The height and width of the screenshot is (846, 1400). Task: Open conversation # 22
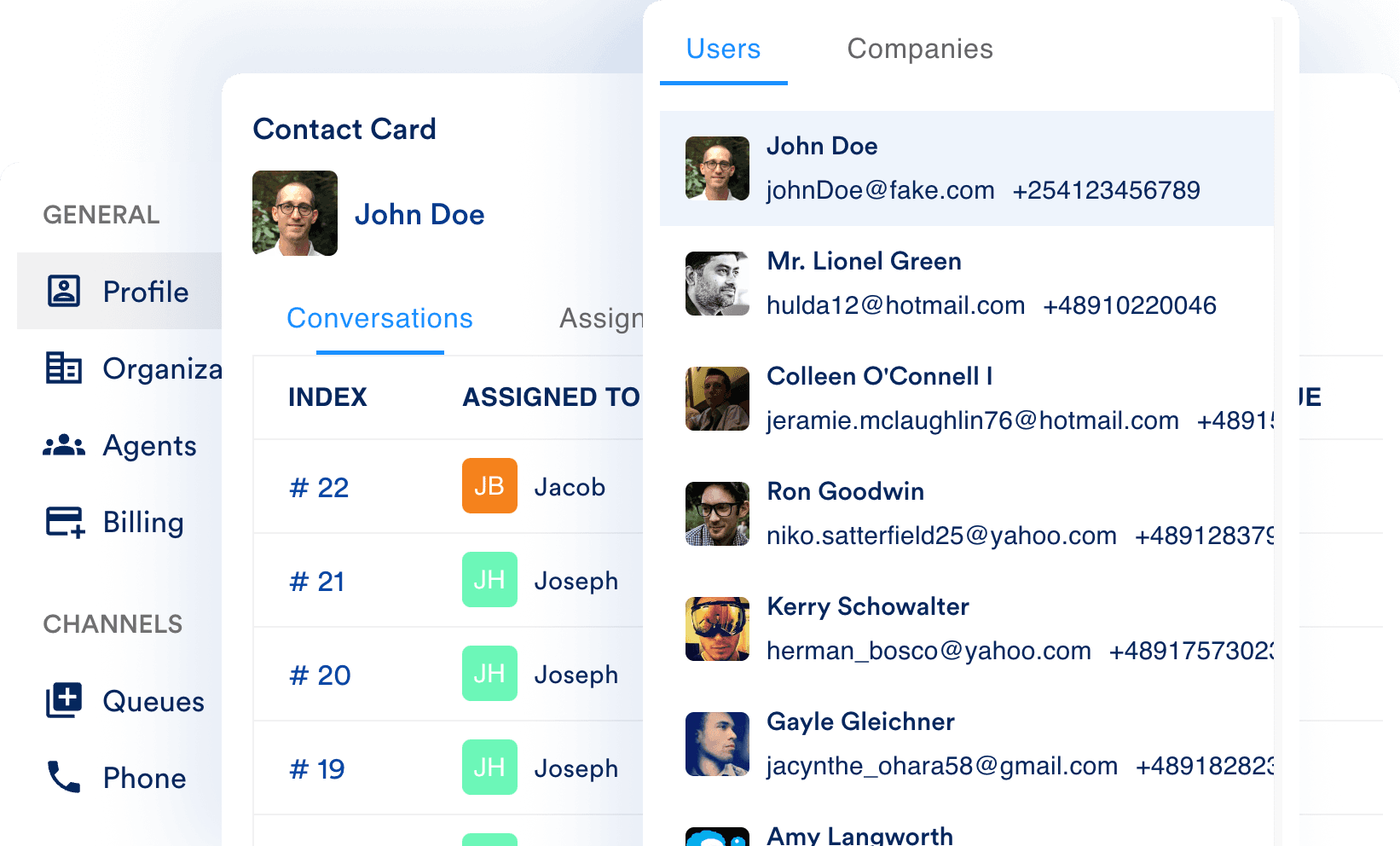319,487
